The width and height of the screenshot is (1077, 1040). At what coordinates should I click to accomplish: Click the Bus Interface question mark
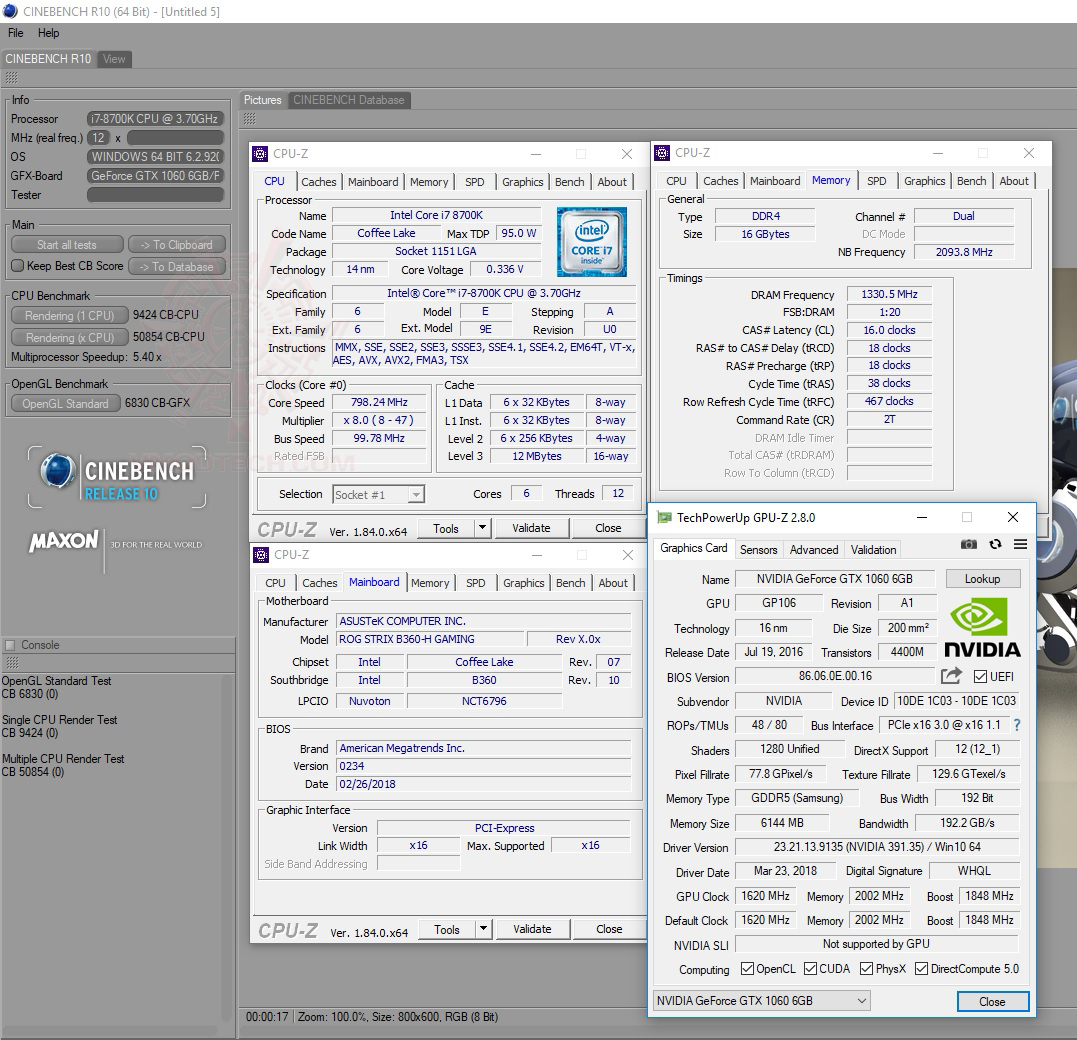(x=1017, y=725)
